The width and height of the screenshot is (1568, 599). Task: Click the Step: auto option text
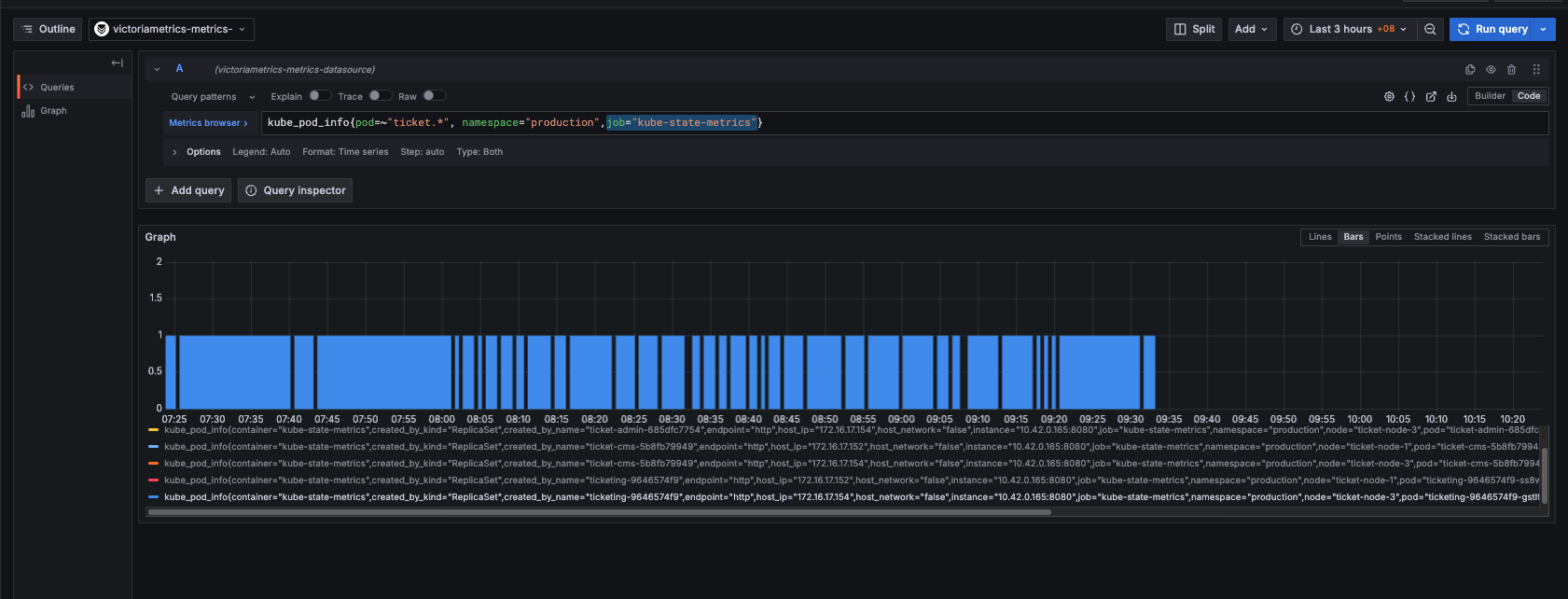(423, 152)
